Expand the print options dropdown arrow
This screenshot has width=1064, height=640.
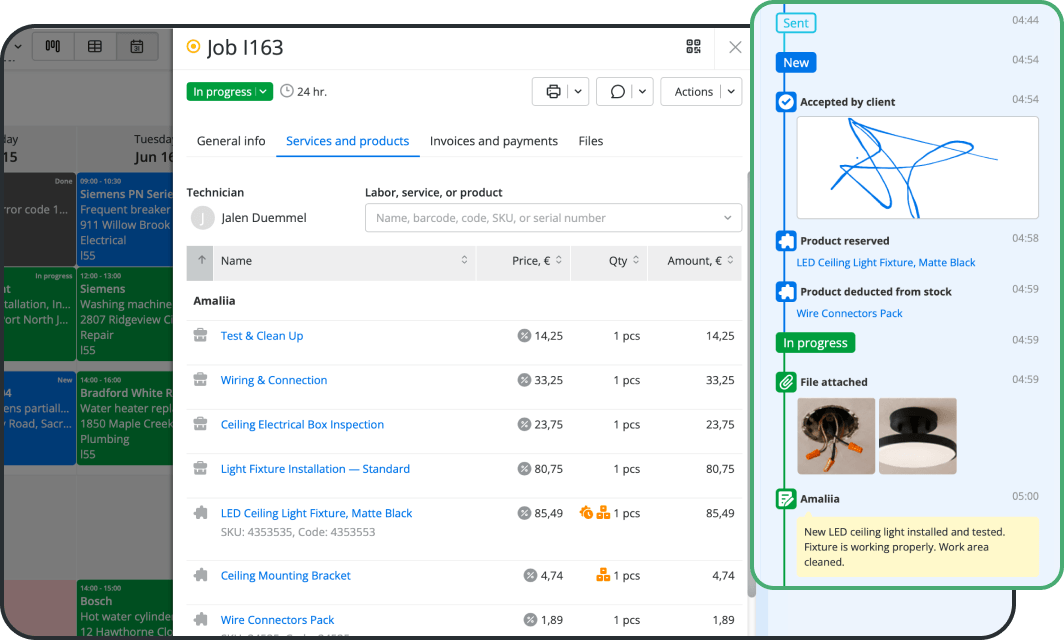click(x=578, y=92)
